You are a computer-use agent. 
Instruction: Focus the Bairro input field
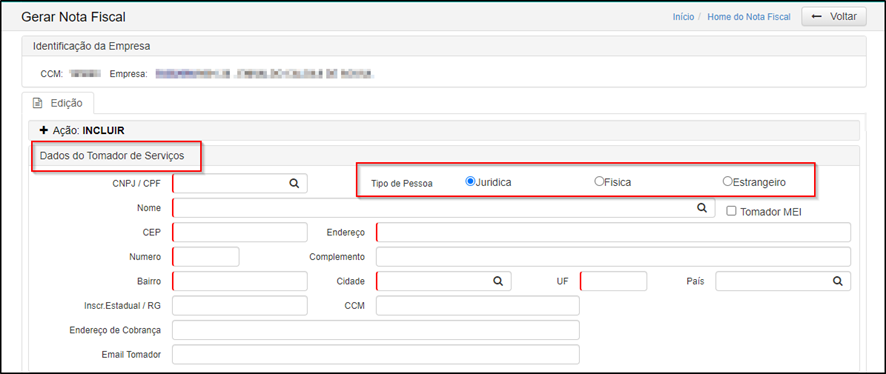[240, 281]
